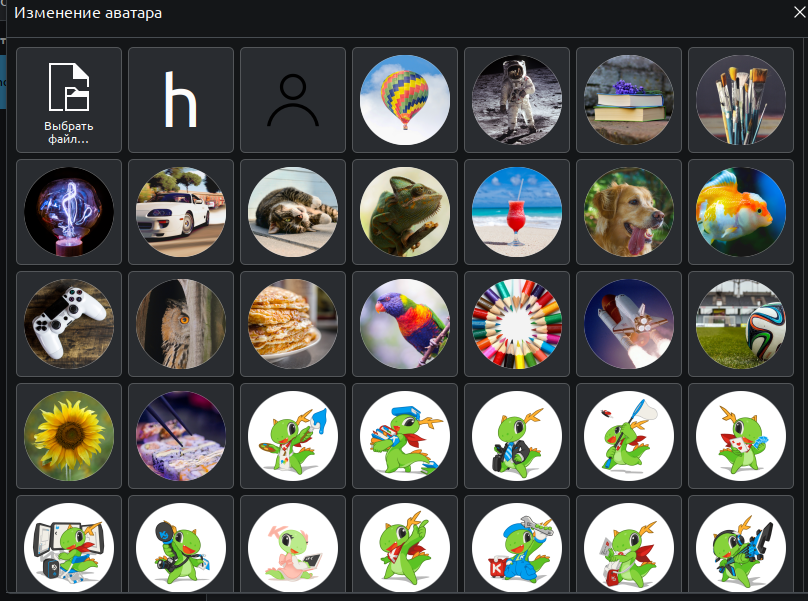Select the astronaut on moon avatar
808x601 pixels.
517,100
